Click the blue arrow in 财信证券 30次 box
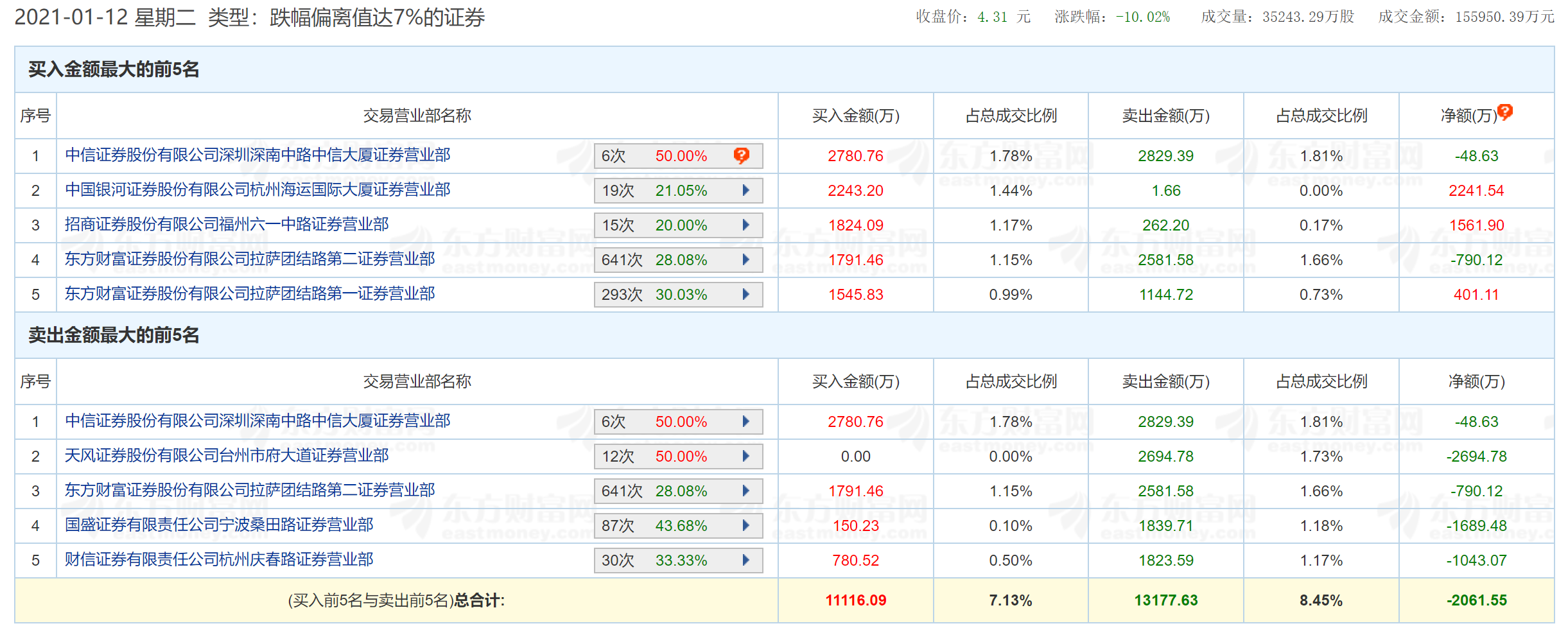Image resolution: width=1568 pixels, height=635 pixels. tap(746, 560)
